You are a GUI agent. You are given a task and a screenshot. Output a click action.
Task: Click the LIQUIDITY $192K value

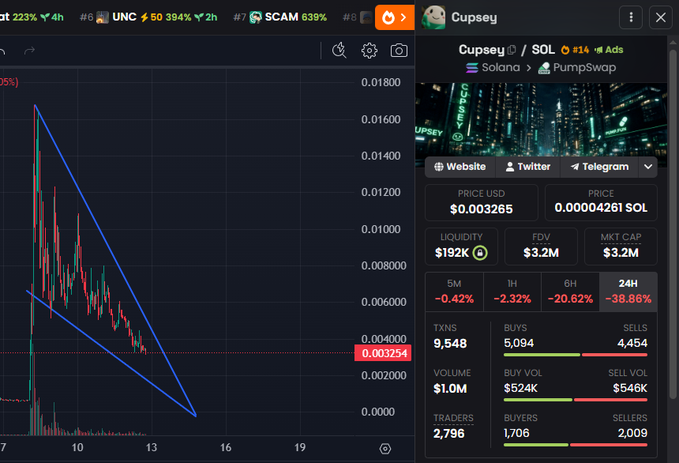coord(452,253)
